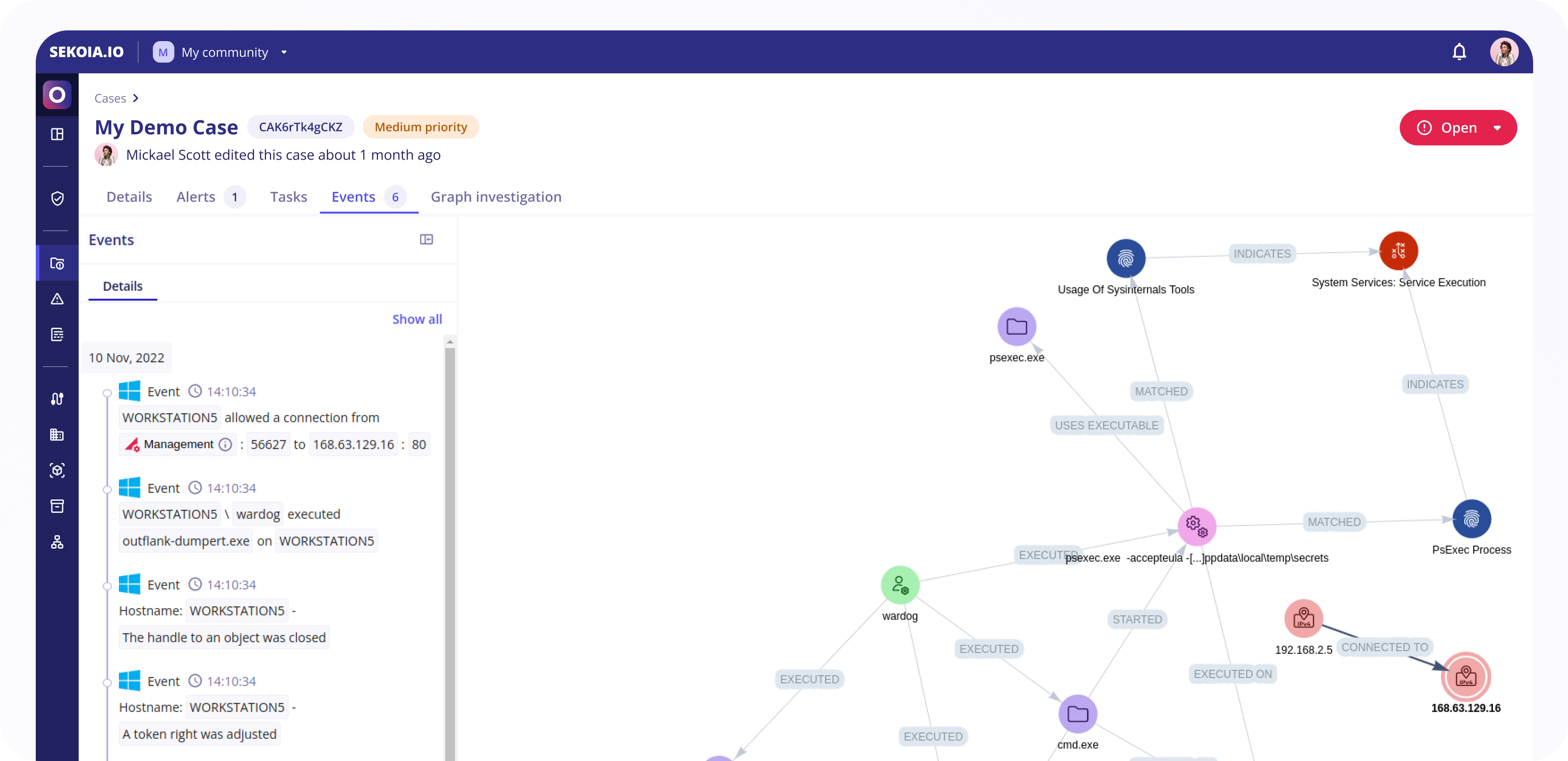1568x761 pixels.
Task: Click the psexec.exe folder node
Action: 1016,327
